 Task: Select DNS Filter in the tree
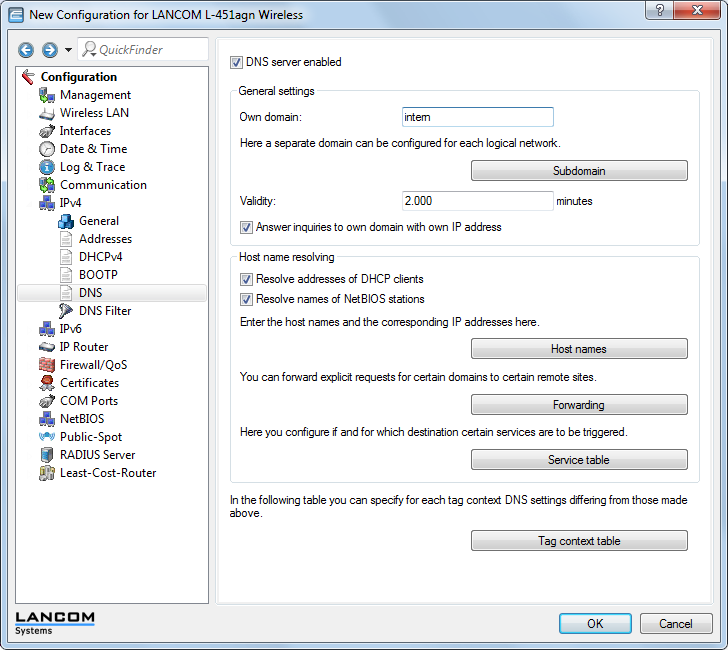coord(104,311)
